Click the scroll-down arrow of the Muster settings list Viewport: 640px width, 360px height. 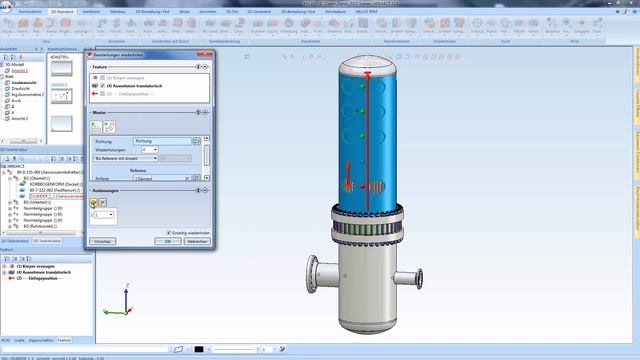207,178
